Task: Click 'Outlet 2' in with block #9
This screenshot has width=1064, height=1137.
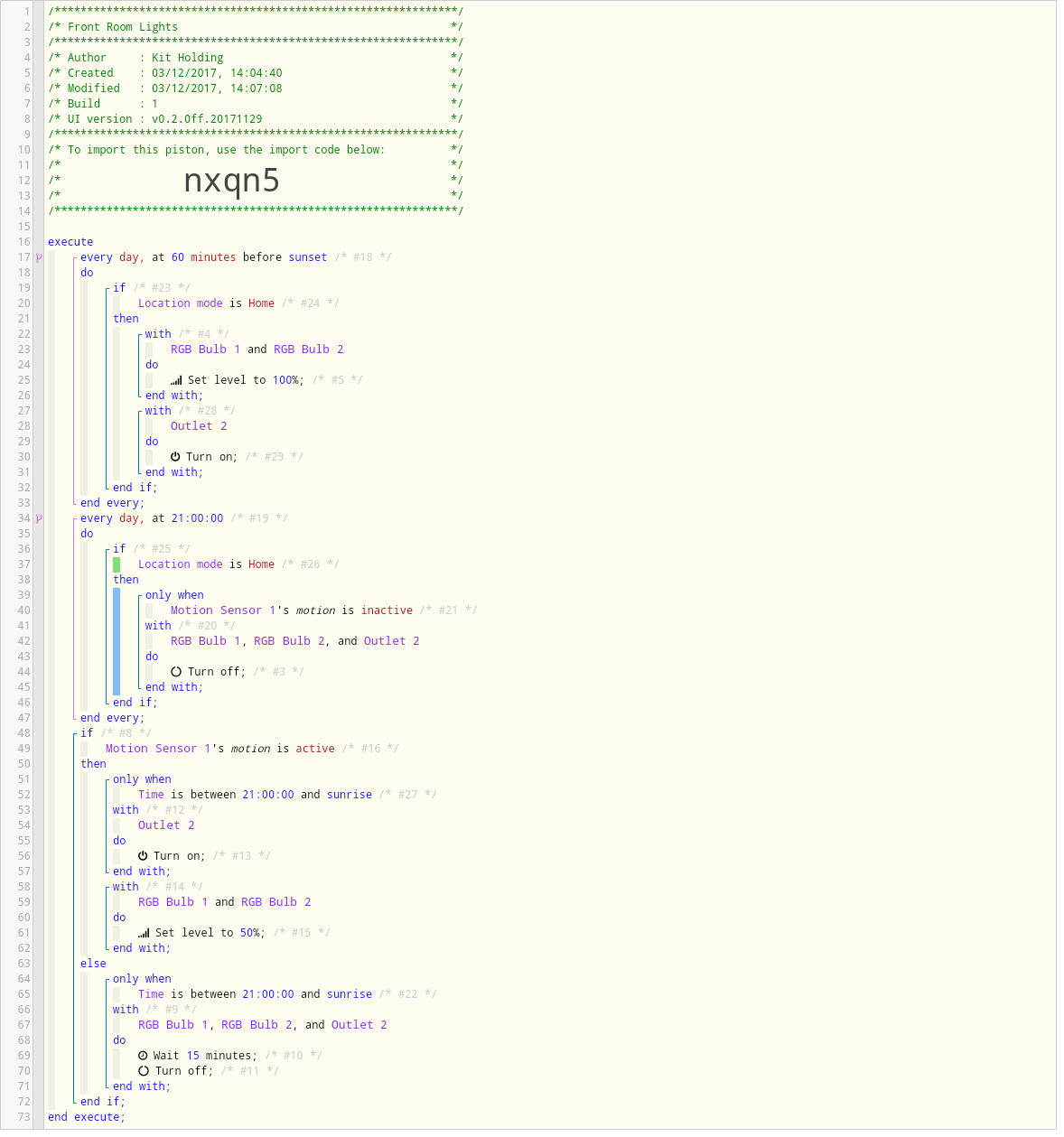Action: tap(359, 1025)
